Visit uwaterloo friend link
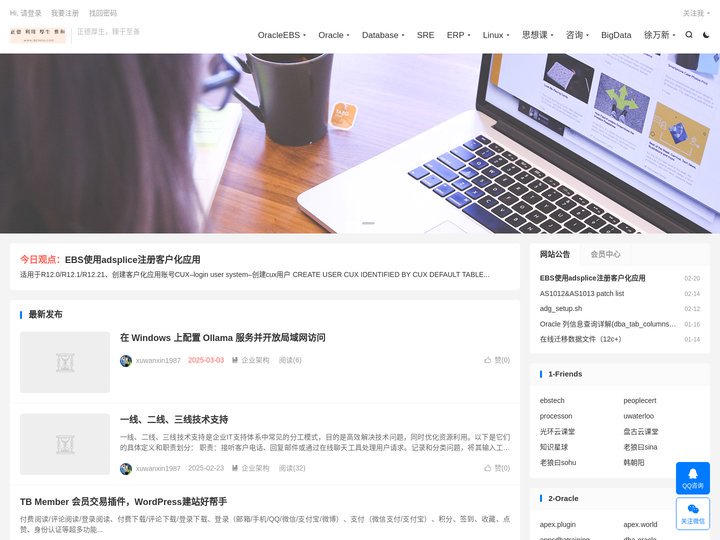Screen dimensions: 720x540 pos(639,416)
